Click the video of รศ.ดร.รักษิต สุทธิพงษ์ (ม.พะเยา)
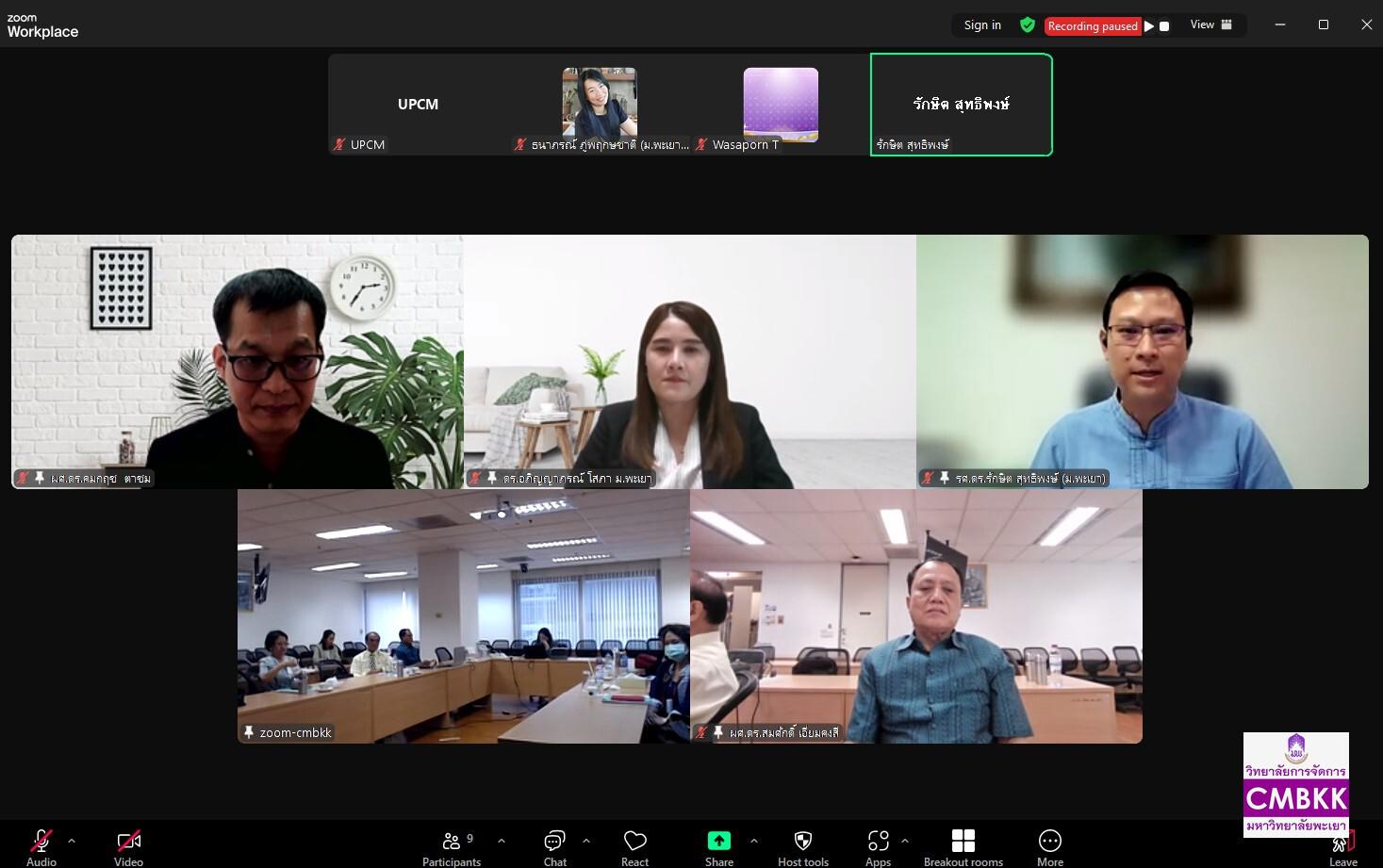This screenshot has height=868, width=1383. 1143,362
